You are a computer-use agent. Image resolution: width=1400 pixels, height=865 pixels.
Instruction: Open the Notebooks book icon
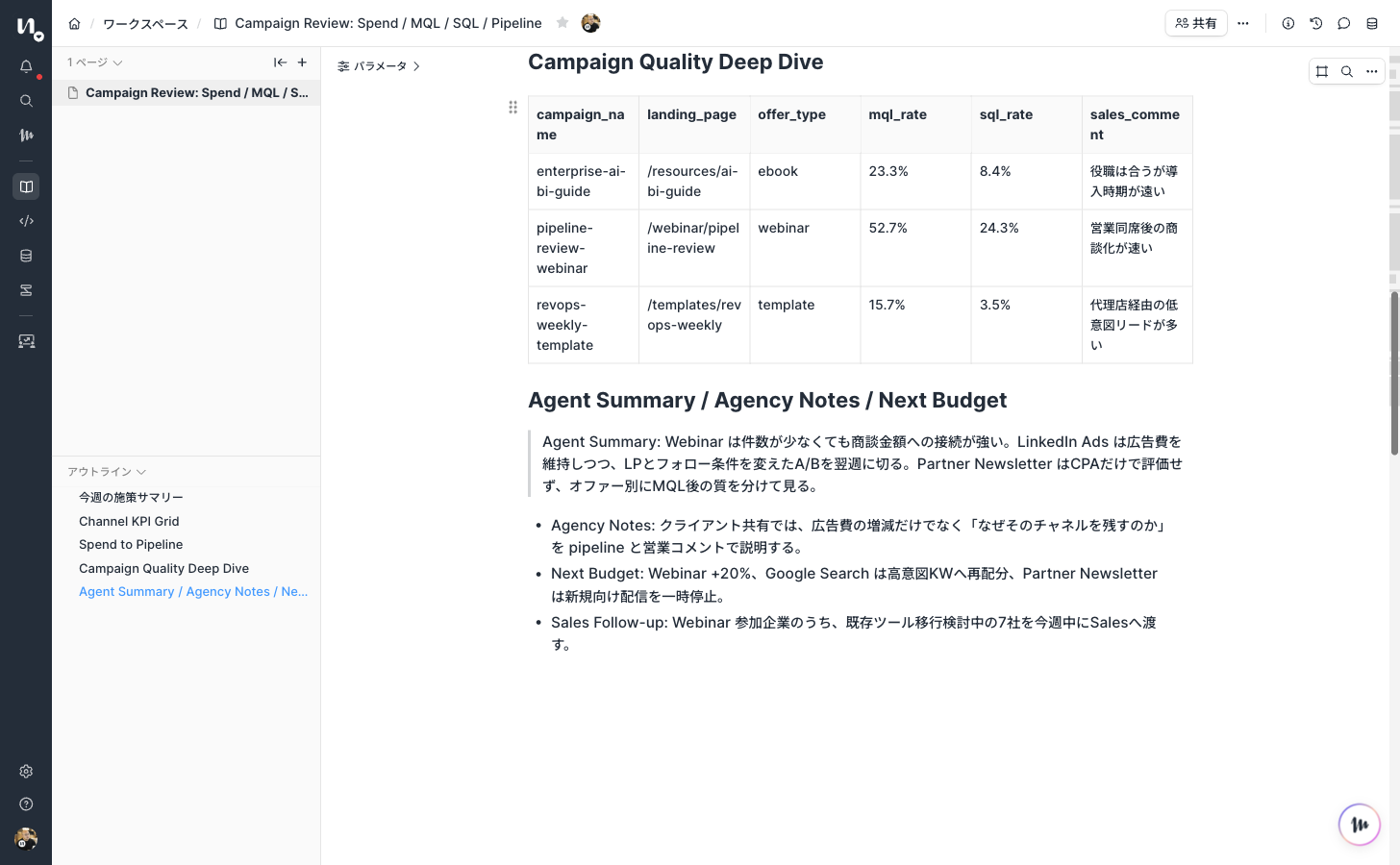point(26,186)
